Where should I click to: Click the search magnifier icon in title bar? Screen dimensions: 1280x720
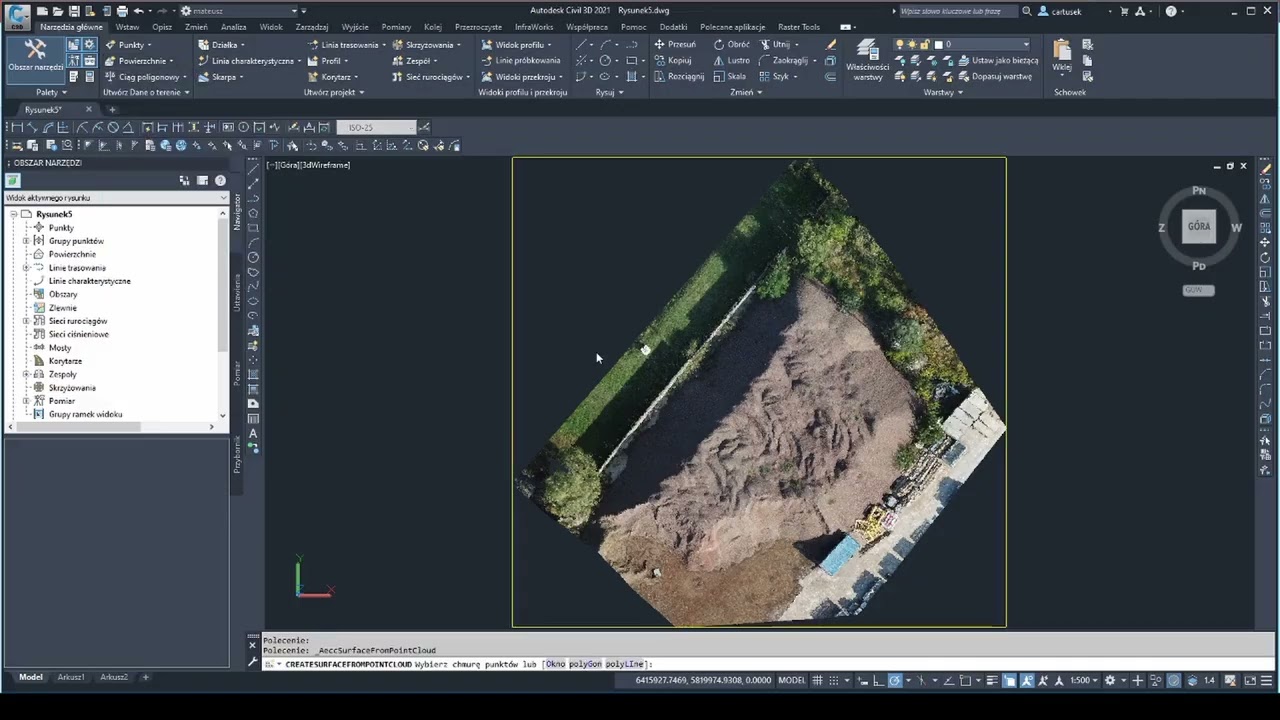[x=1027, y=11]
